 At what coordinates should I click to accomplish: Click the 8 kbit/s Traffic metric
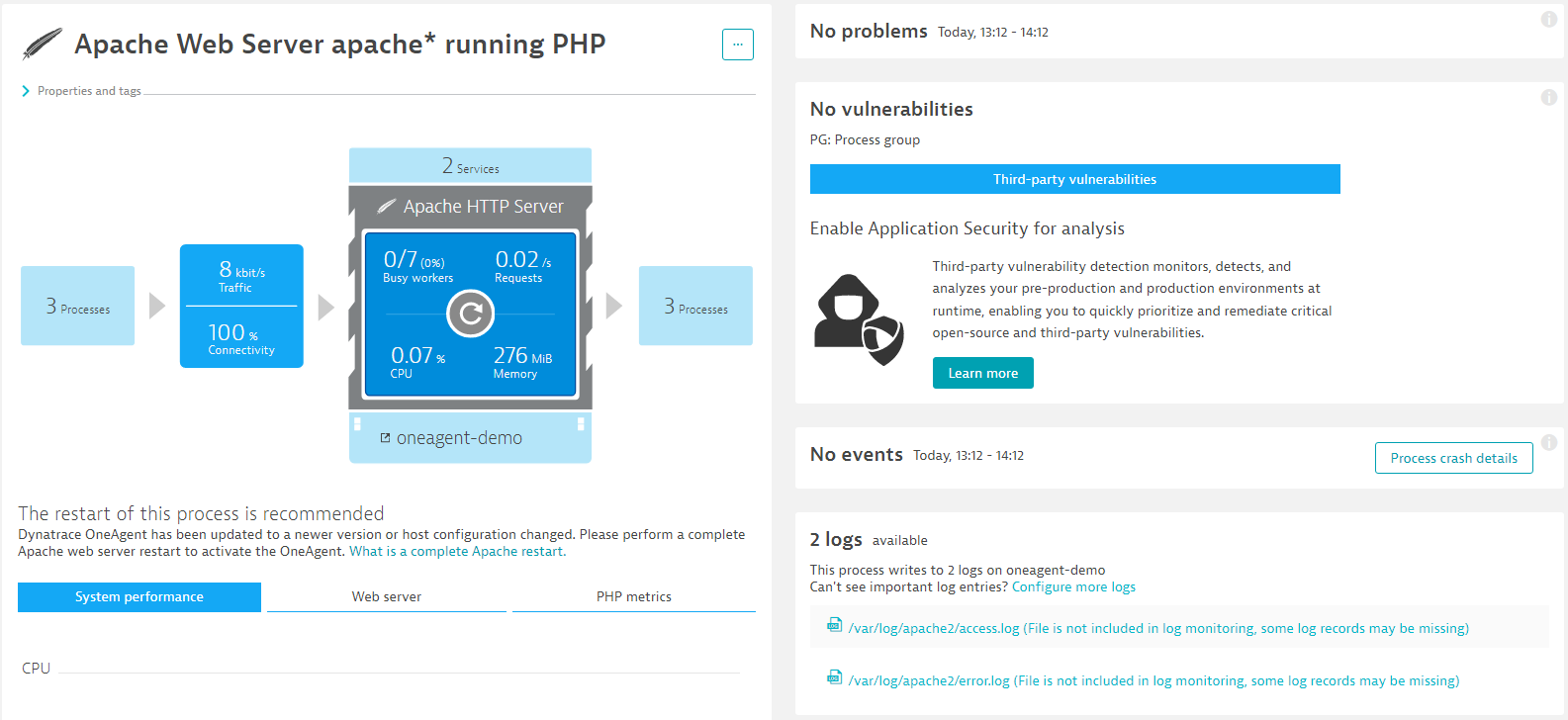coord(241,276)
